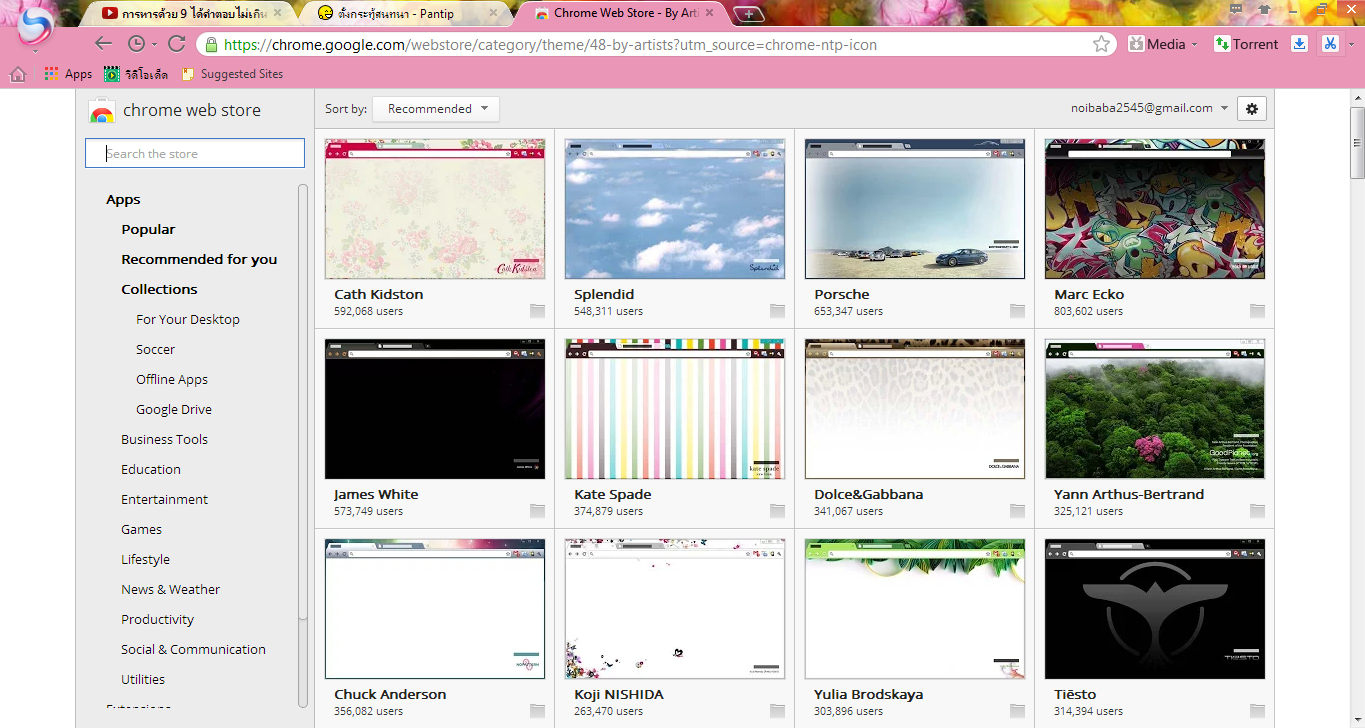Reload the page with the refresh icon
This screenshot has width=1365, height=728.
click(177, 44)
